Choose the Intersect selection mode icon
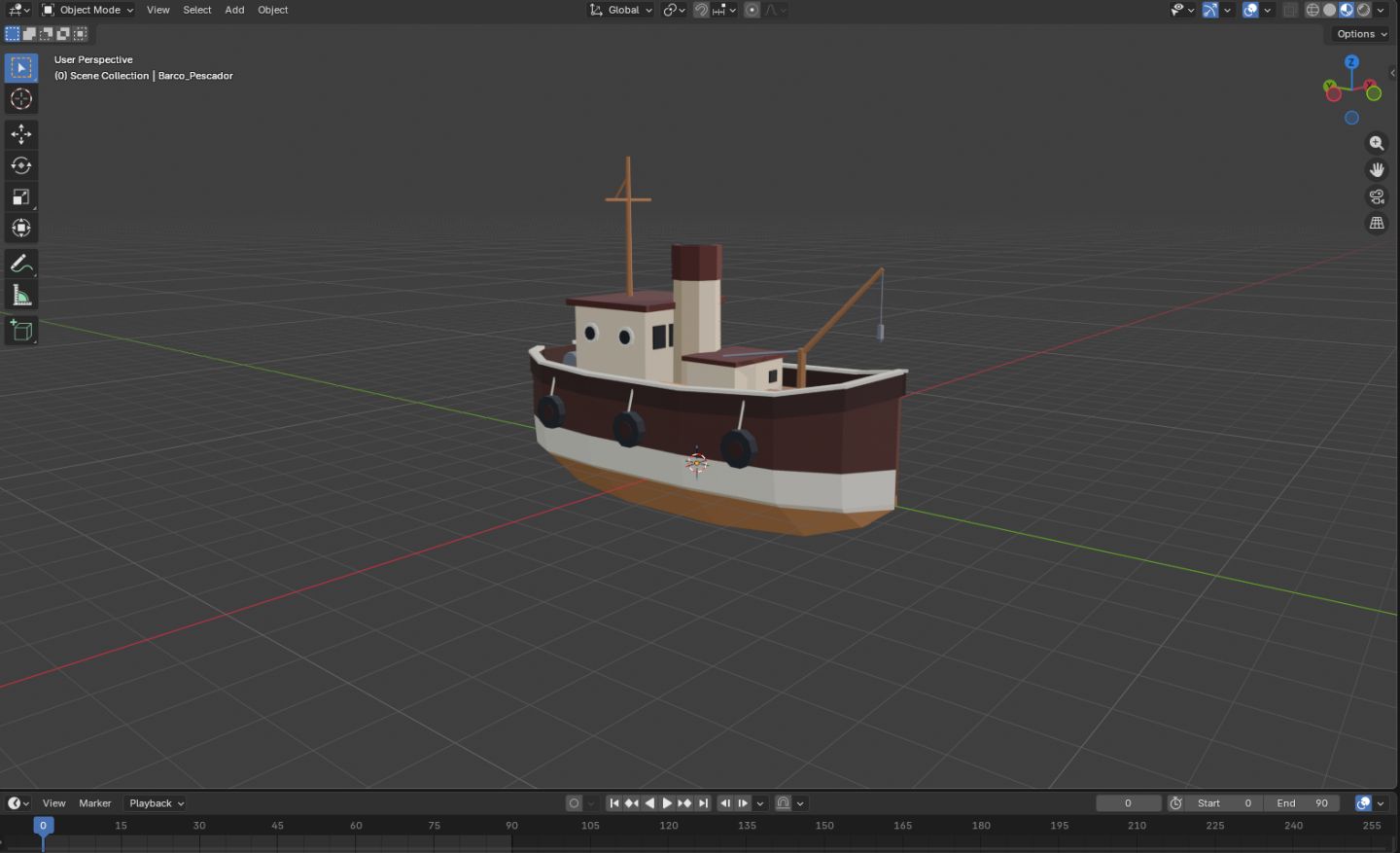 click(x=80, y=33)
